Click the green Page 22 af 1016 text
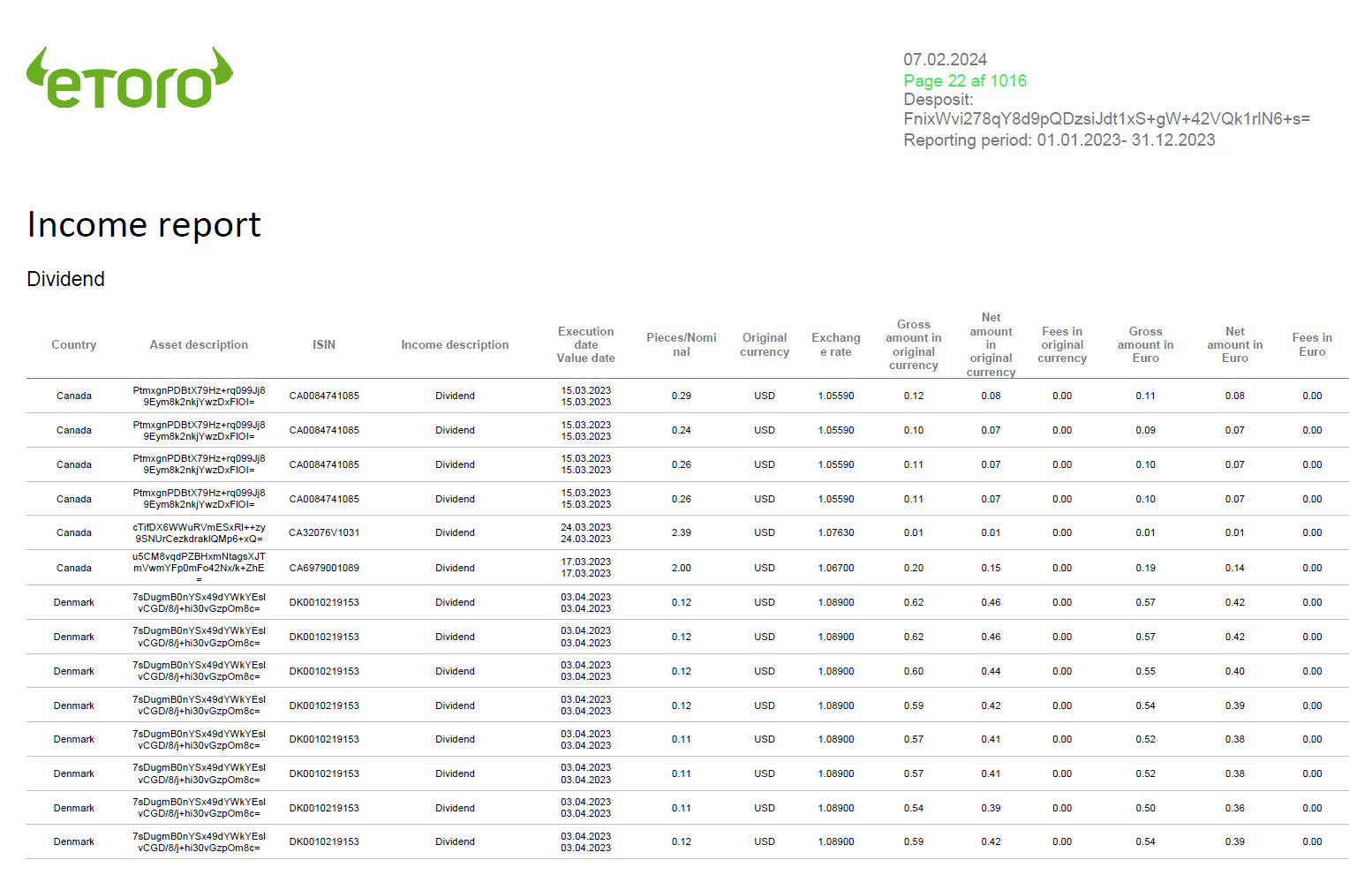This screenshot has height=875, width=1372. click(965, 80)
